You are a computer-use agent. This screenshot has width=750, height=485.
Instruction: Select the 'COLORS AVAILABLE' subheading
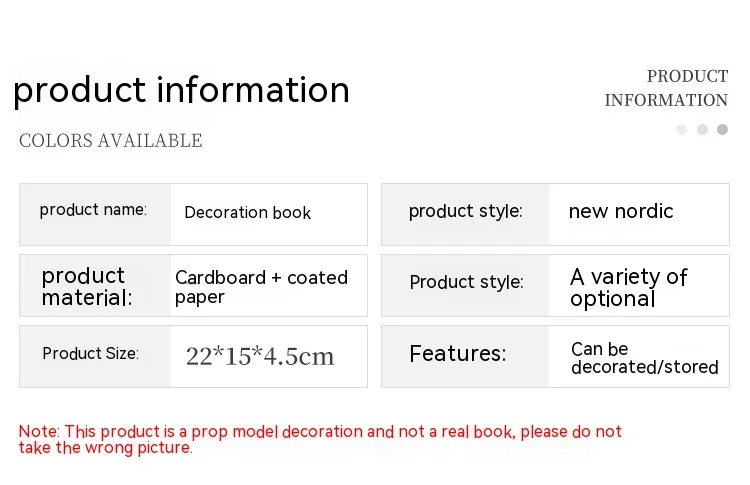click(110, 141)
